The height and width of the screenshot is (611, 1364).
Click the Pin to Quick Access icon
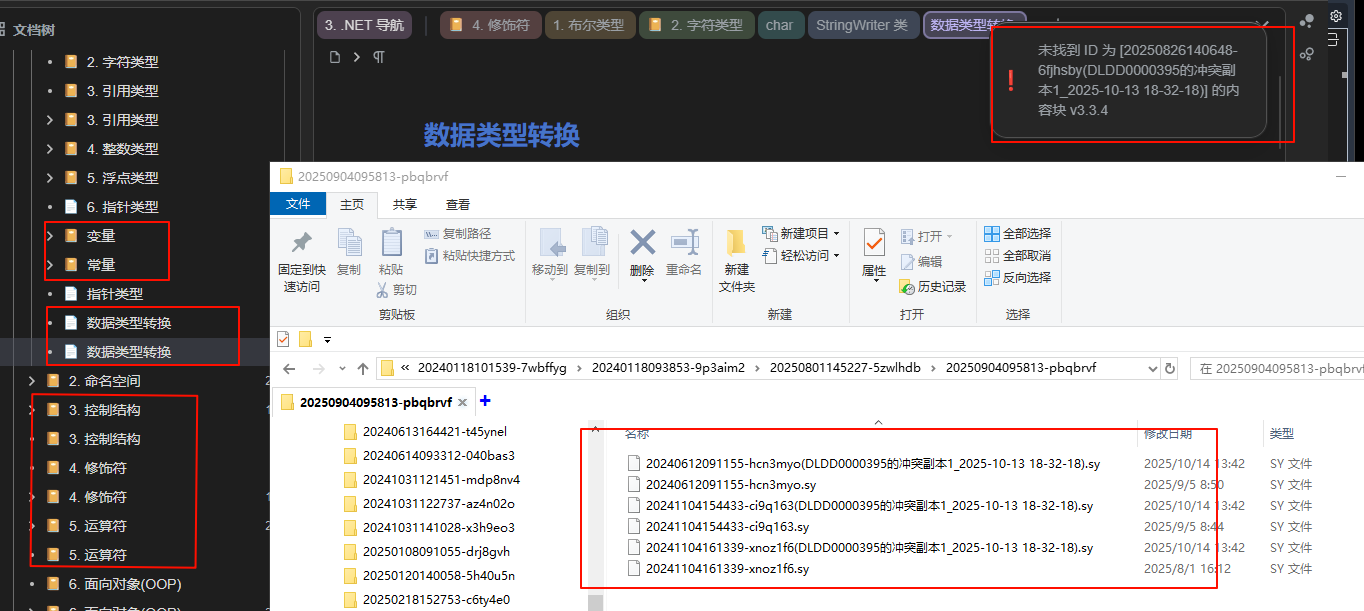(301, 244)
